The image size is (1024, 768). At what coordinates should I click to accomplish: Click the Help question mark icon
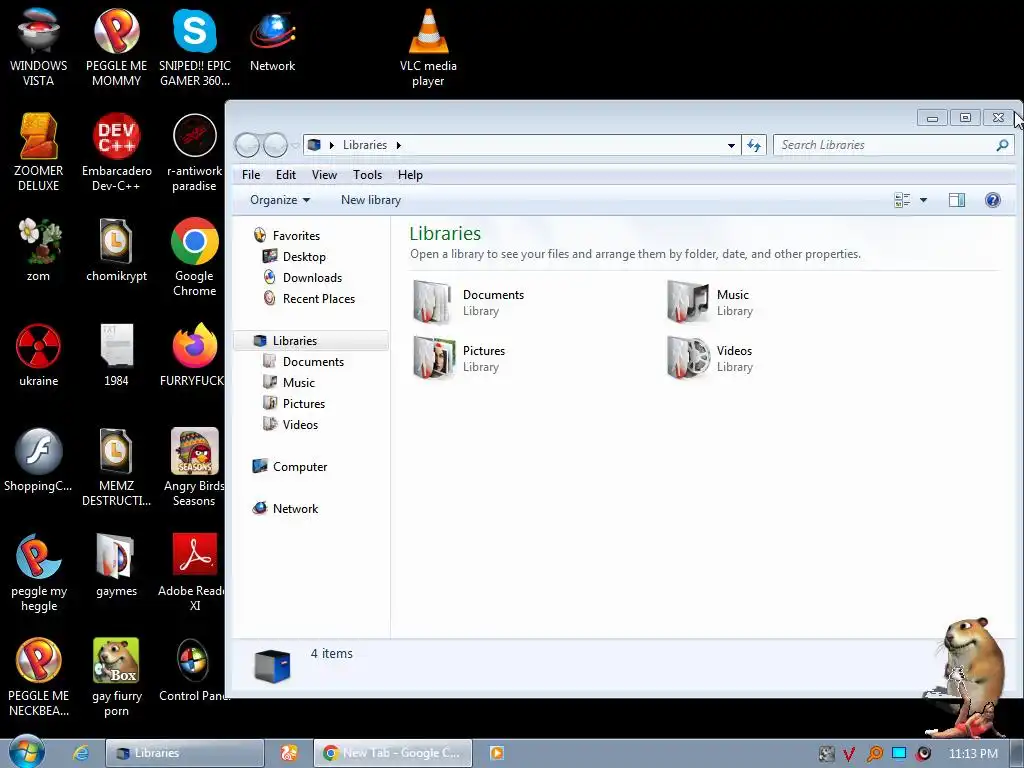tap(992, 200)
